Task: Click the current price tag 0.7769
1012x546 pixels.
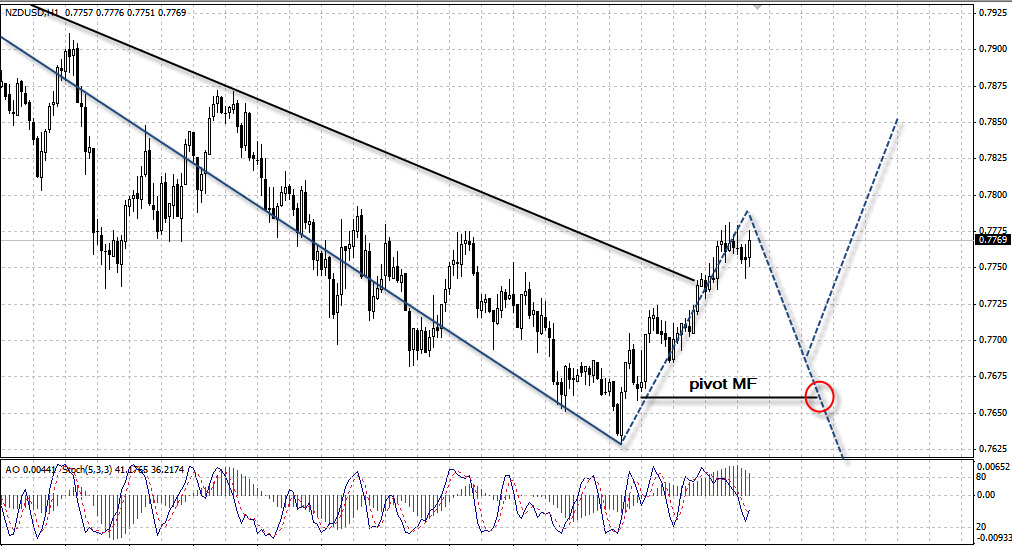Action: (x=991, y=239)
